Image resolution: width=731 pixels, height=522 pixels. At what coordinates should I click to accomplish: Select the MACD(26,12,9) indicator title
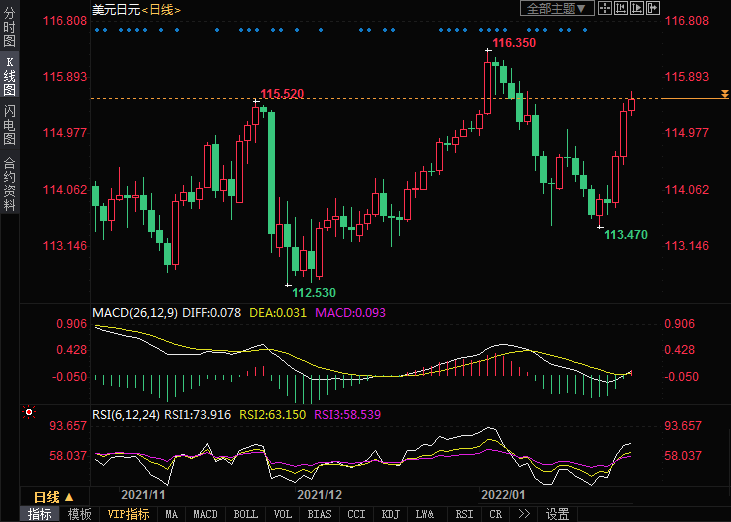click(x=136, y=313)
